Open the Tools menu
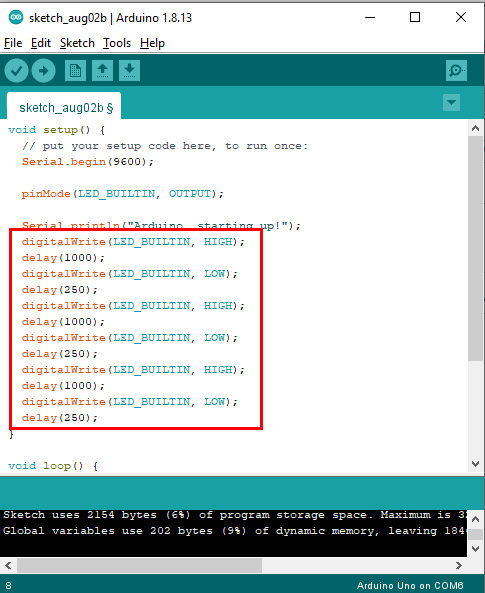Viewport: 485px width, 593px height. click(x=117, y=43)
